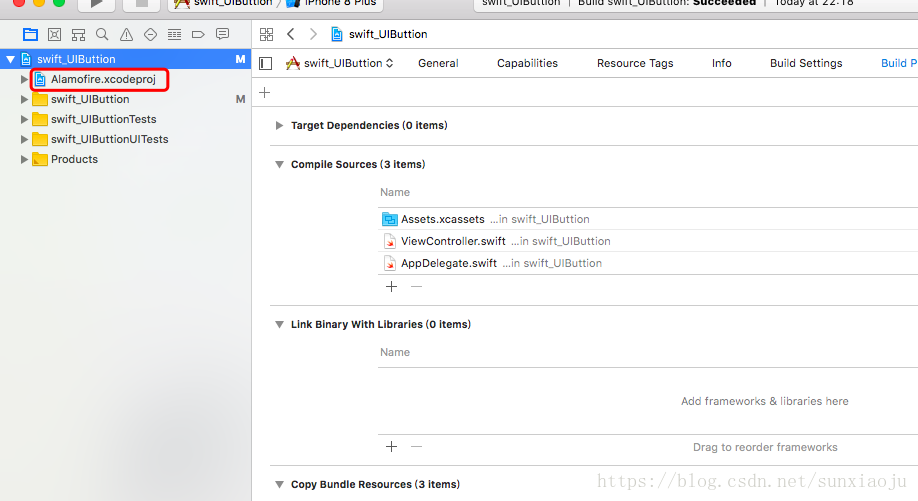The height and width of the screenshot is (501, 918).
Task: Expand the Alamofire.xcodeproj item
Action: coord(24,79)
